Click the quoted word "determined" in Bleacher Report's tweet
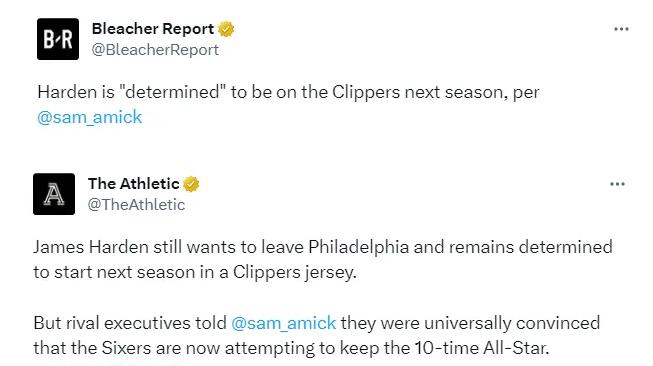This screenshot has width=653, height=366. coord(172,92)
